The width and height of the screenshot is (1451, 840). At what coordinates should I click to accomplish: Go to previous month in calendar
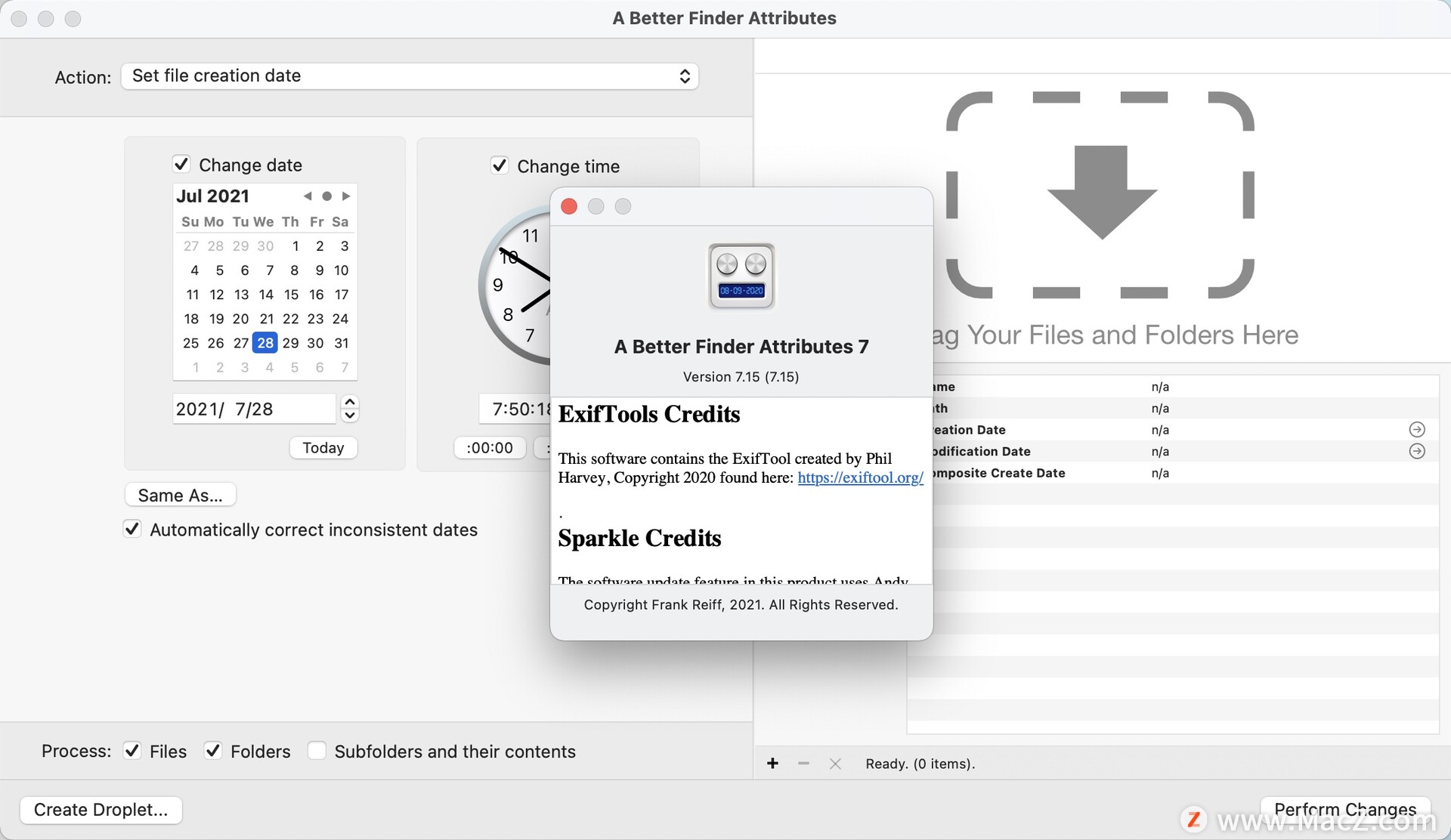point(308,196)
